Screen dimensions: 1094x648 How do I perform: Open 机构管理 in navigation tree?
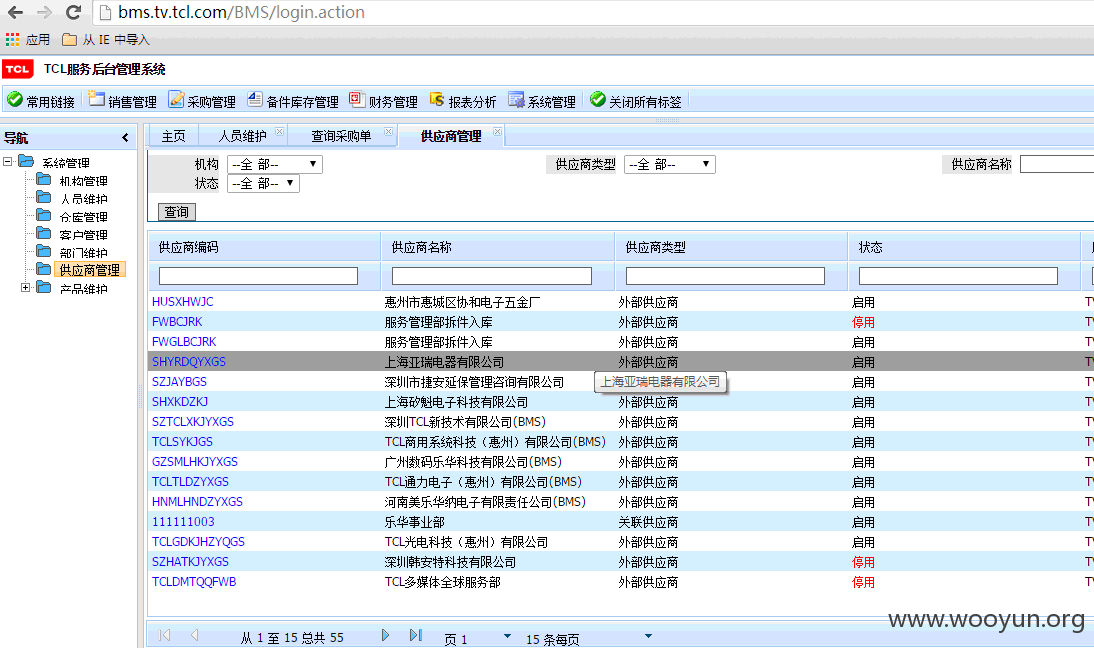(84, 181)
